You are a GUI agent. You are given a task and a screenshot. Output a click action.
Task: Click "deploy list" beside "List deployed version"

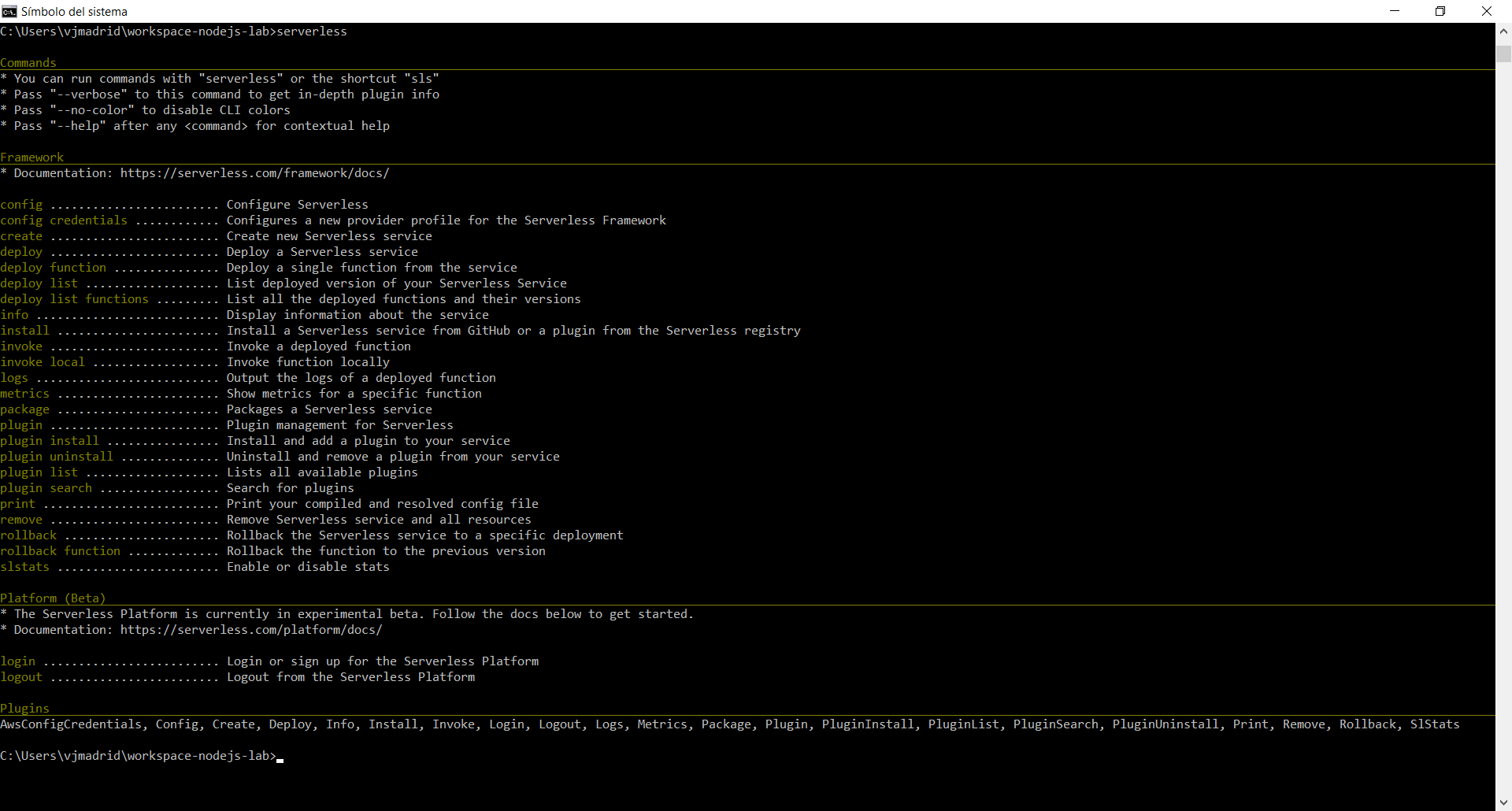(x=39, y=283)
